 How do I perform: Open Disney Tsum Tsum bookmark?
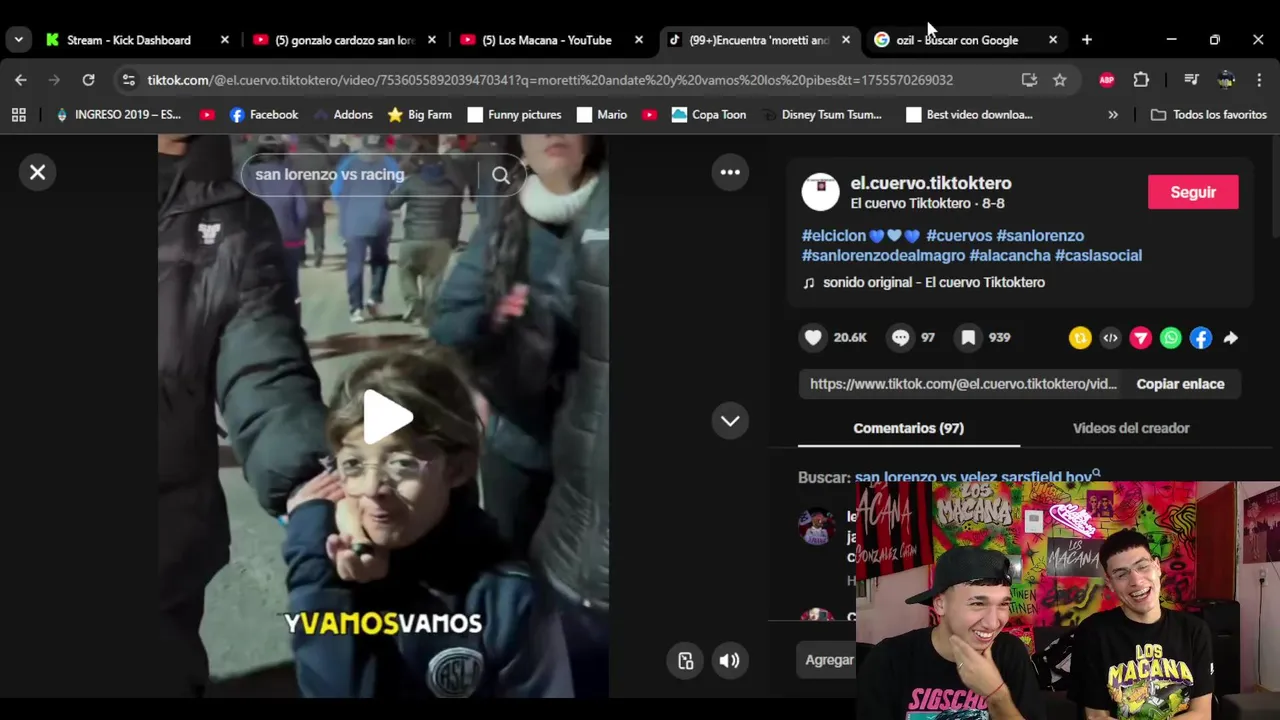coord(821,115)
